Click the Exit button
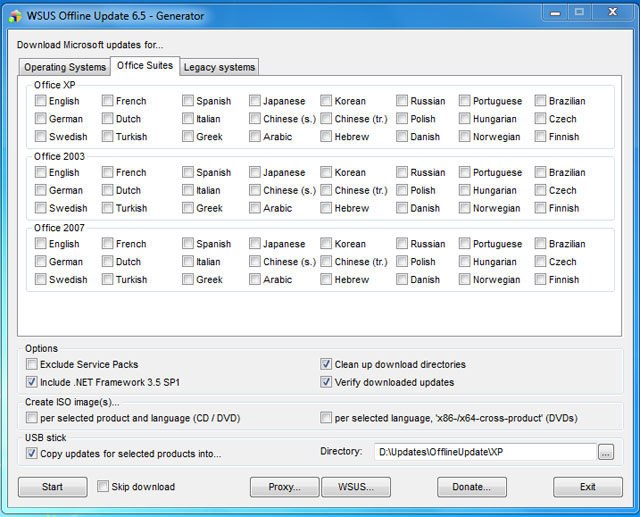Screen dimensions: 640x517 click(x=588, y=487)
